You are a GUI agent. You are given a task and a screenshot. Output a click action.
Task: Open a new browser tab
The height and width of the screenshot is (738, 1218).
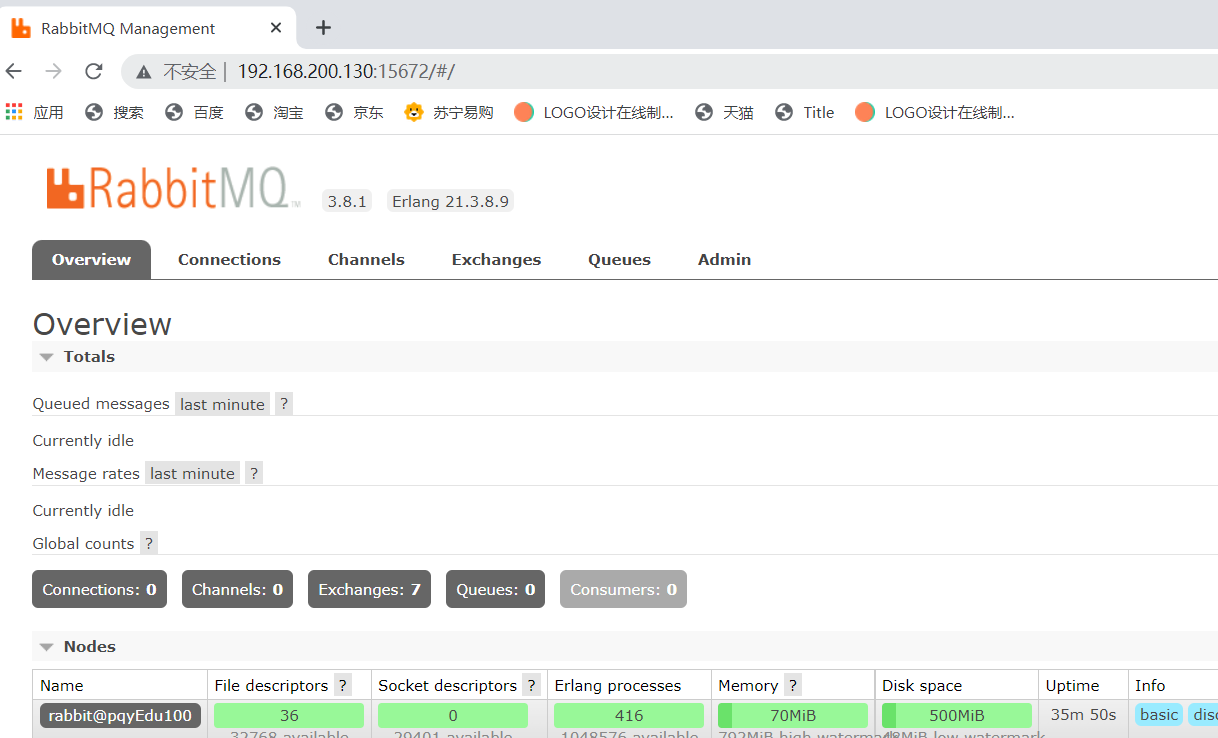(x=323, y=28)
